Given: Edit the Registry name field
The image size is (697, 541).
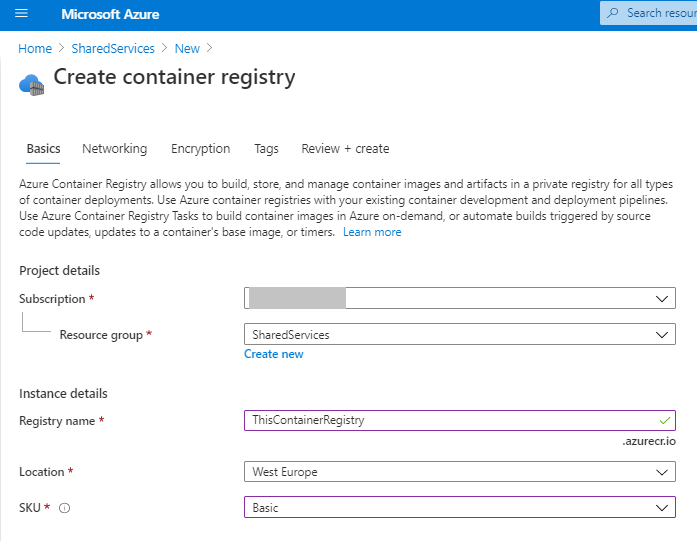Looking at the screenshot, I should (460, 420).
